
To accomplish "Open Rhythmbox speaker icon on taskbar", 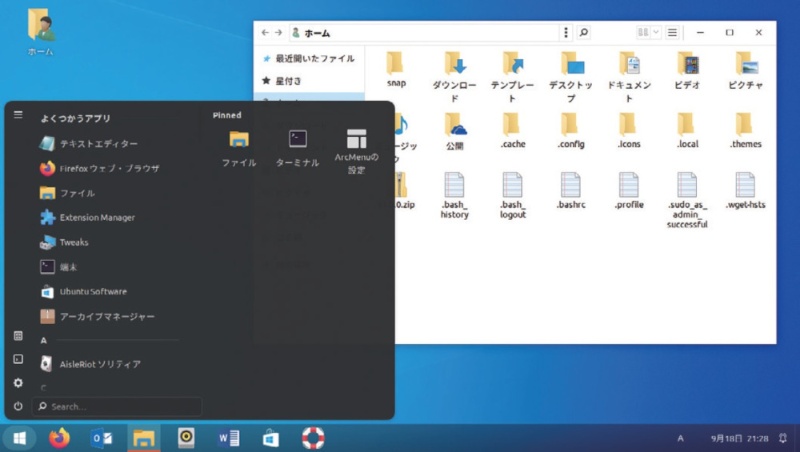I will (x=186, y=438).
